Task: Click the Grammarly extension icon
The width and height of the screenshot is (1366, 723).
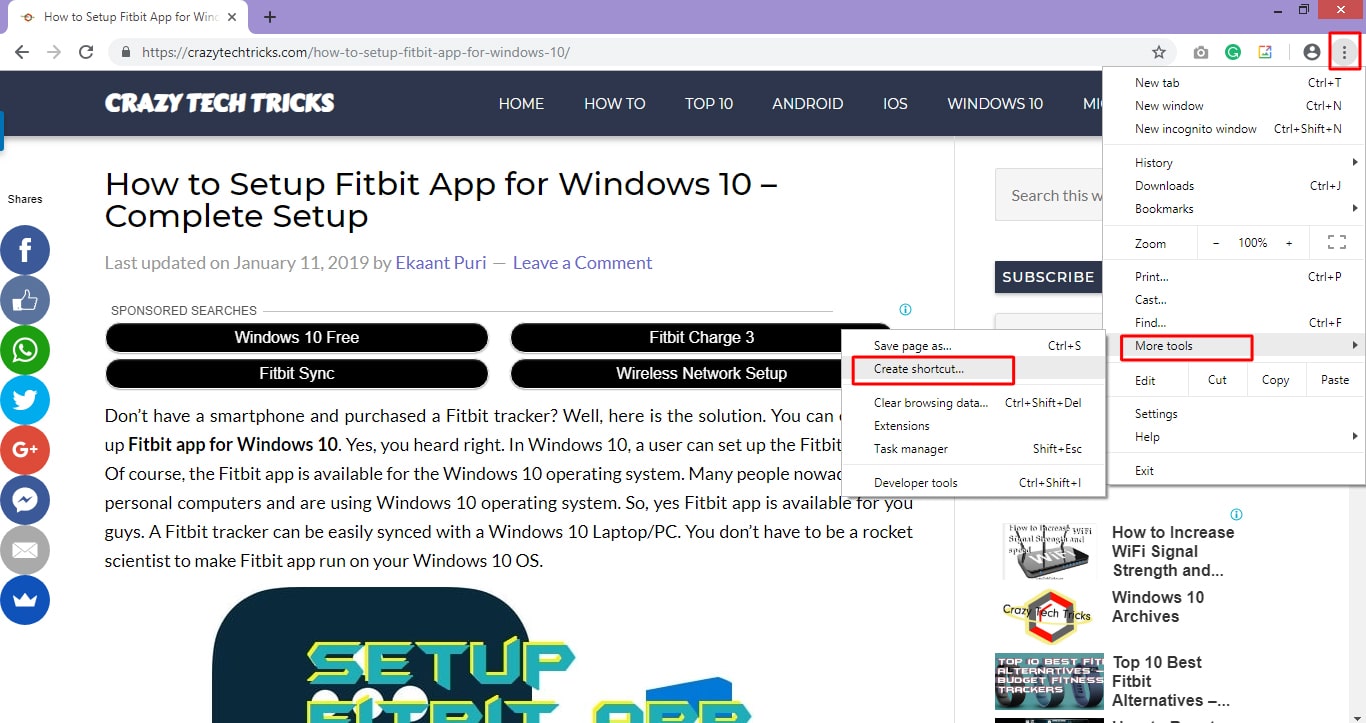Action: tap(1233, 52)
